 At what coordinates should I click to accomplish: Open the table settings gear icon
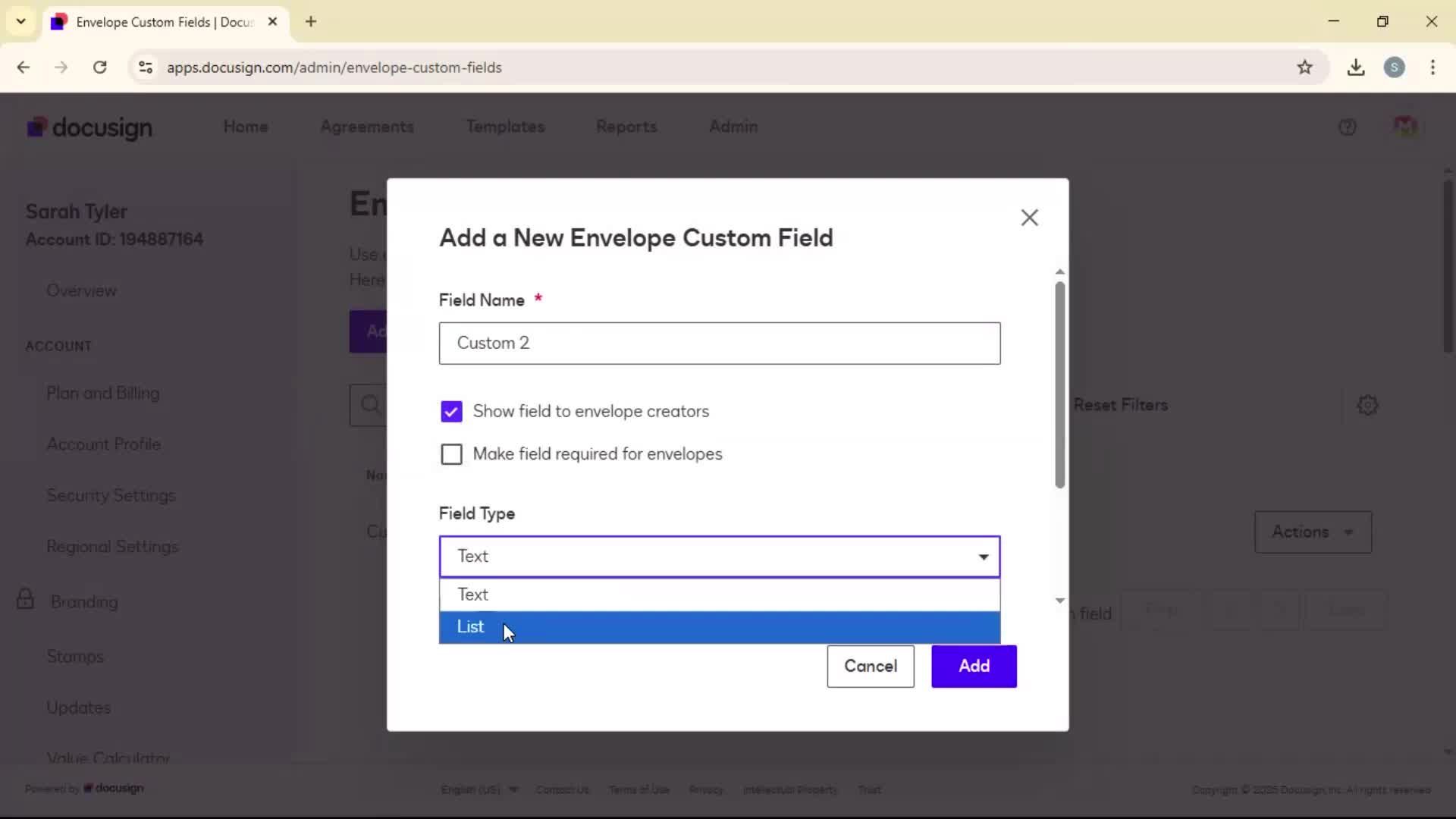coord(1367,405)
